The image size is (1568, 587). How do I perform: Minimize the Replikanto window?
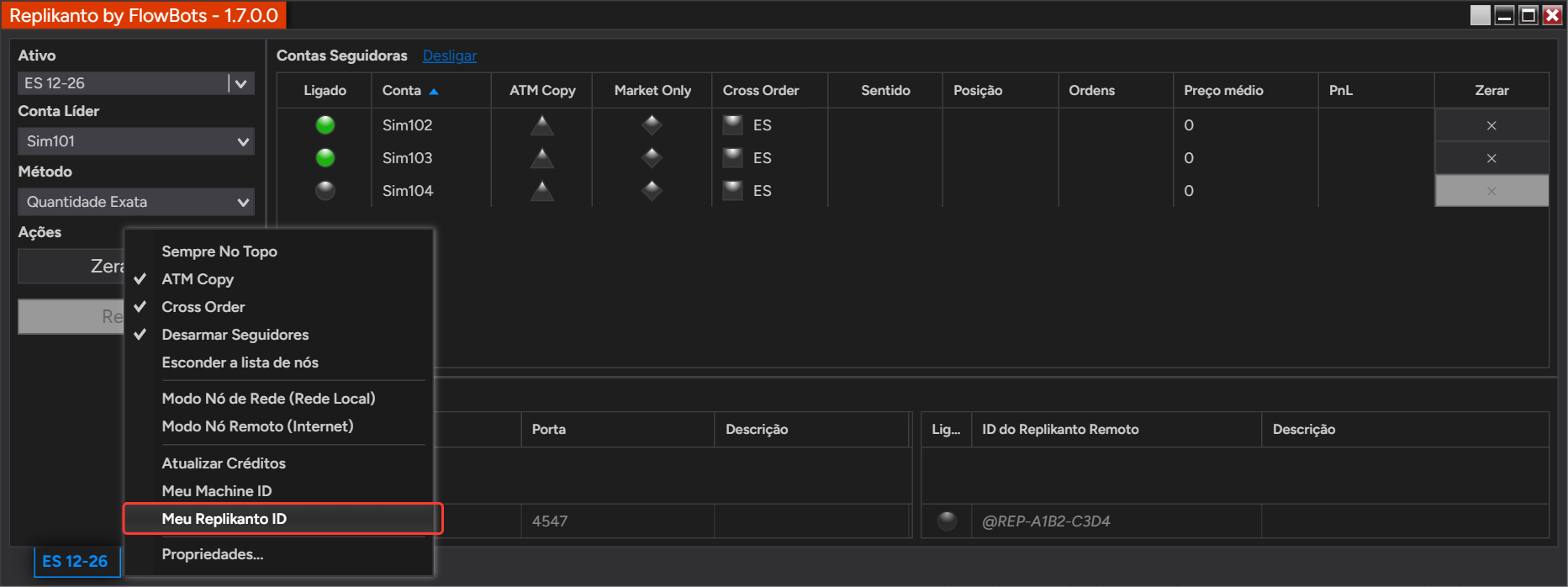tap(1505, 15)
